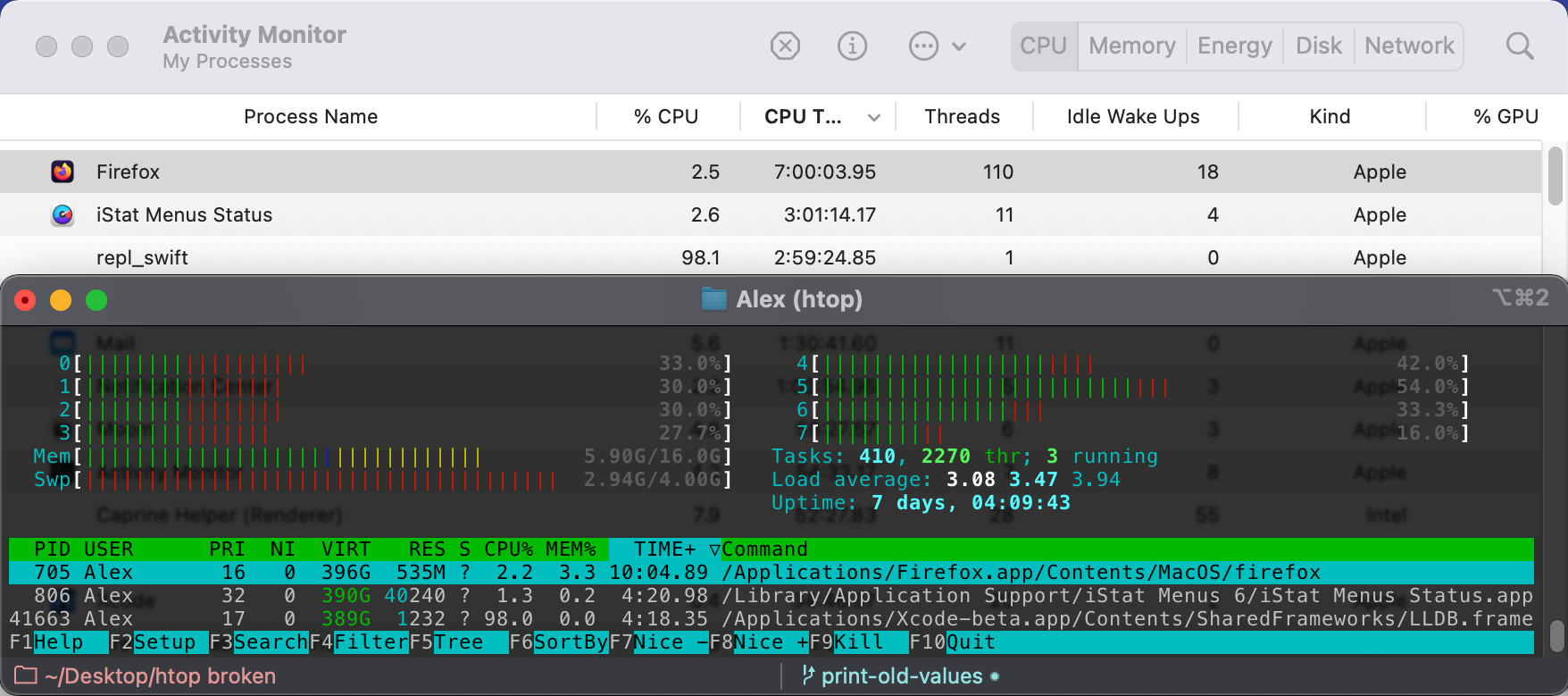Click the htop terminal vertical scrollbar
Image resolution: width=1568 pixels, height=696 pixels.
[1556, 636]
